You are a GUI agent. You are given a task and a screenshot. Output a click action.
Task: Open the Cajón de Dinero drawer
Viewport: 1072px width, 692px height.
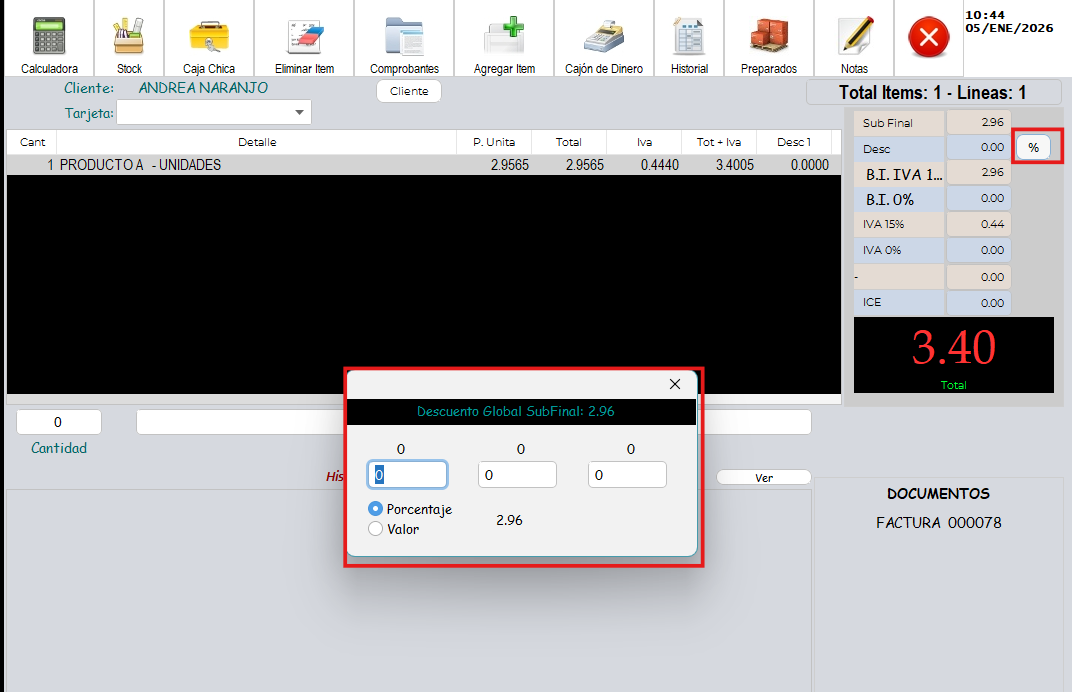(604, 38)
